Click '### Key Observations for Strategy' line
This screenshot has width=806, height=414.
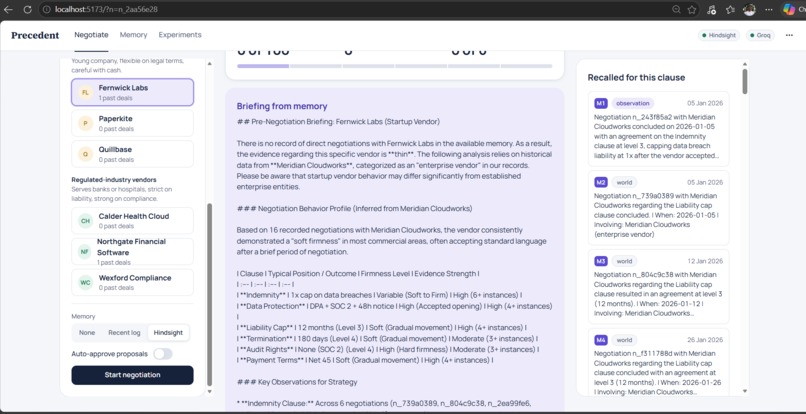click(297, 382)
